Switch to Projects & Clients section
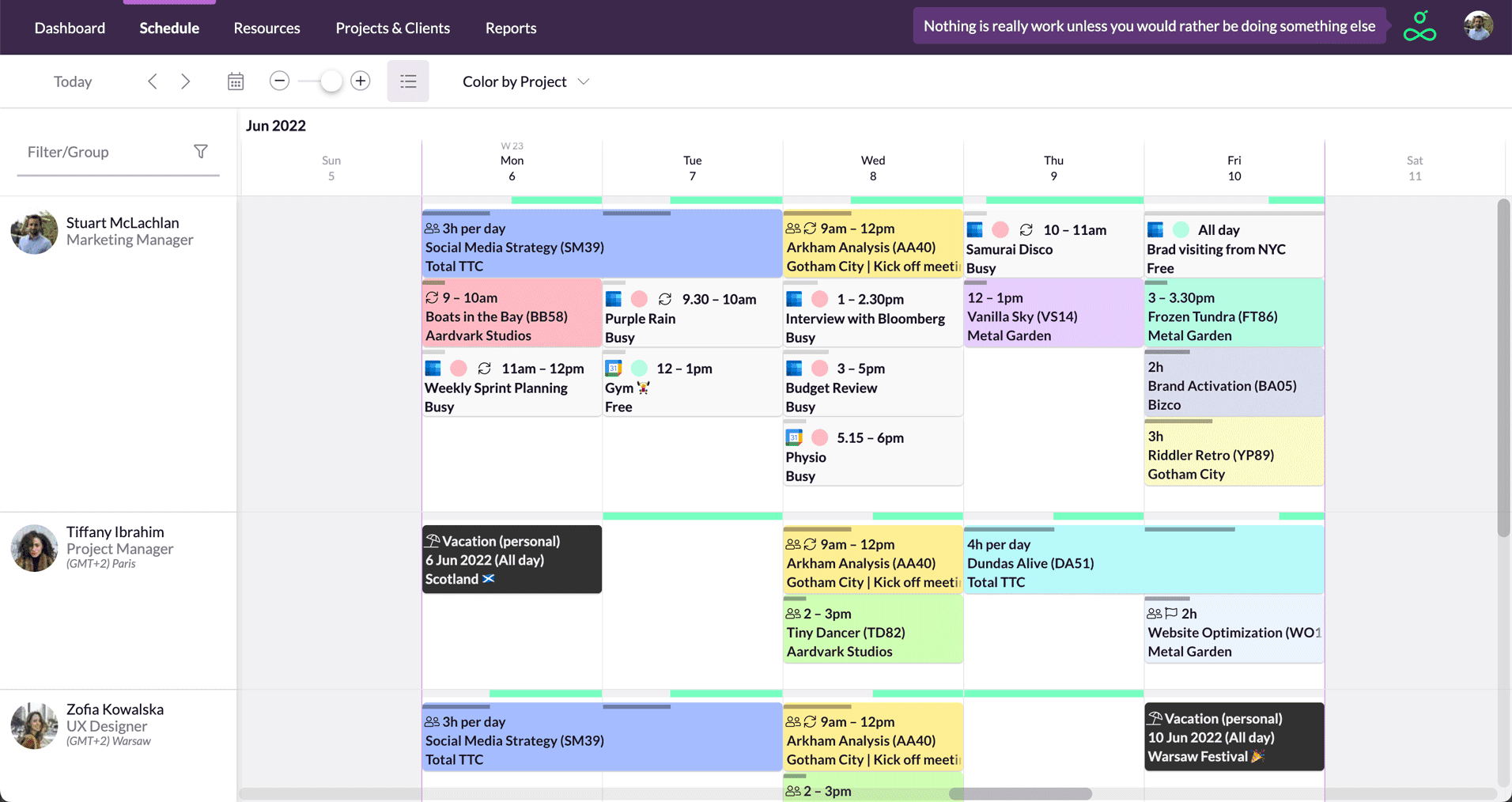Screen dimensions: 1512x802 click(393, 28)
